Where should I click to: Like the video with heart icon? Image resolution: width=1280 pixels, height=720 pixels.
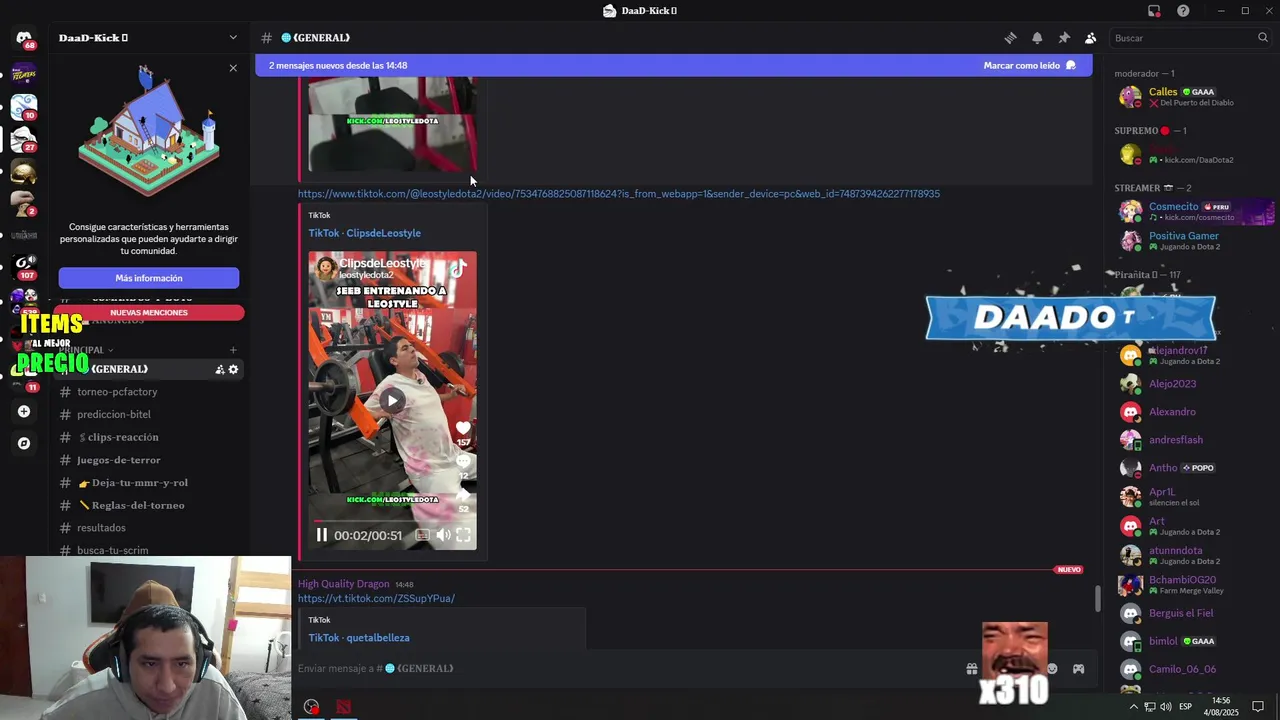(463, 428)
